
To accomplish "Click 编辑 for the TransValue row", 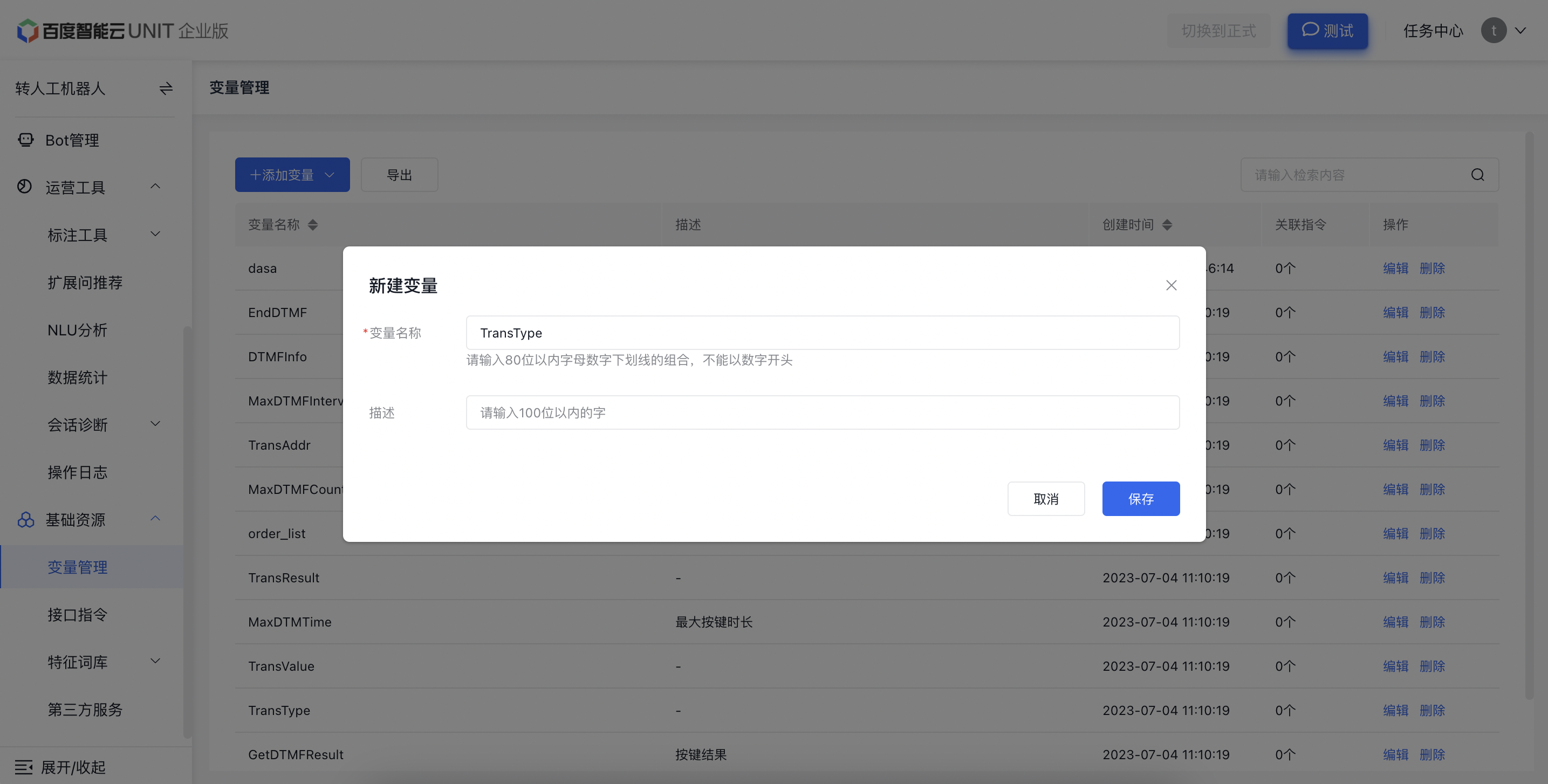I will pyautogui.click(x=1395, y=666).
